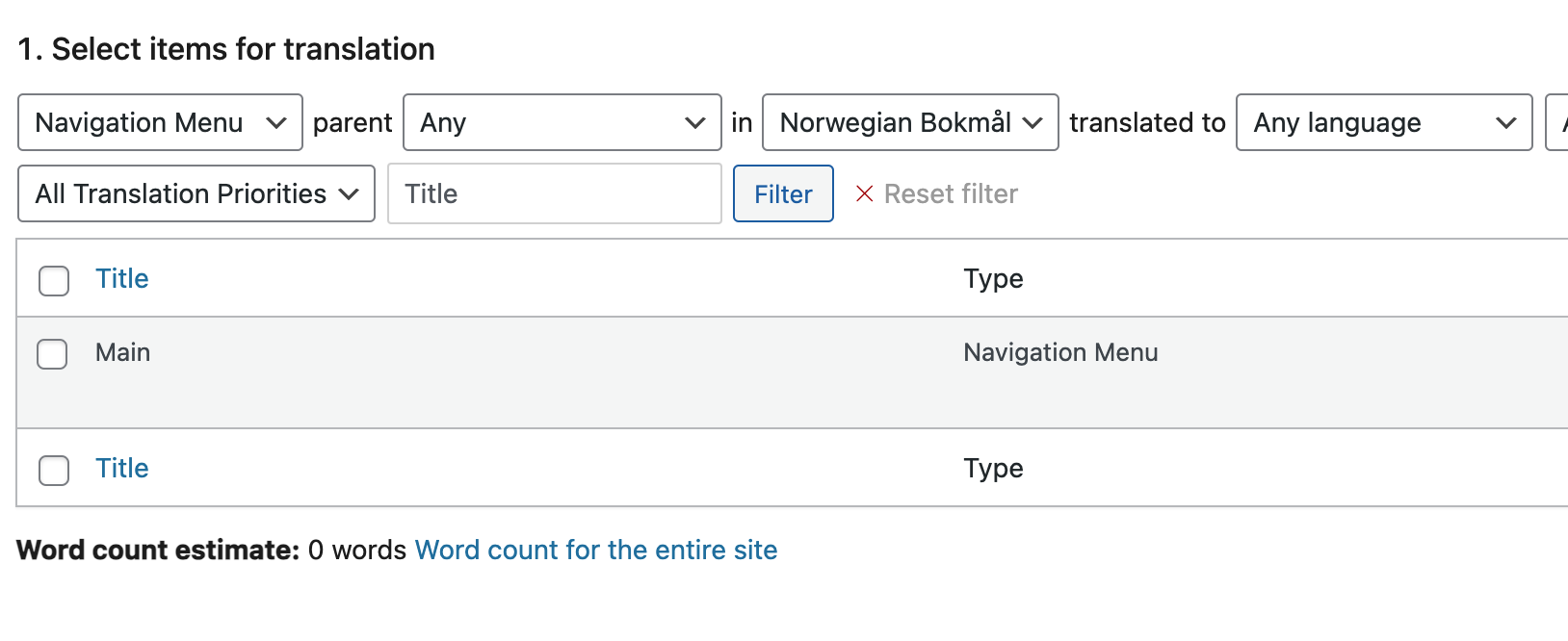The width and height of the screenshot is (1568, 641).
Task: Open the partially visible dropdown at right edge
Action: [1556, 122]
